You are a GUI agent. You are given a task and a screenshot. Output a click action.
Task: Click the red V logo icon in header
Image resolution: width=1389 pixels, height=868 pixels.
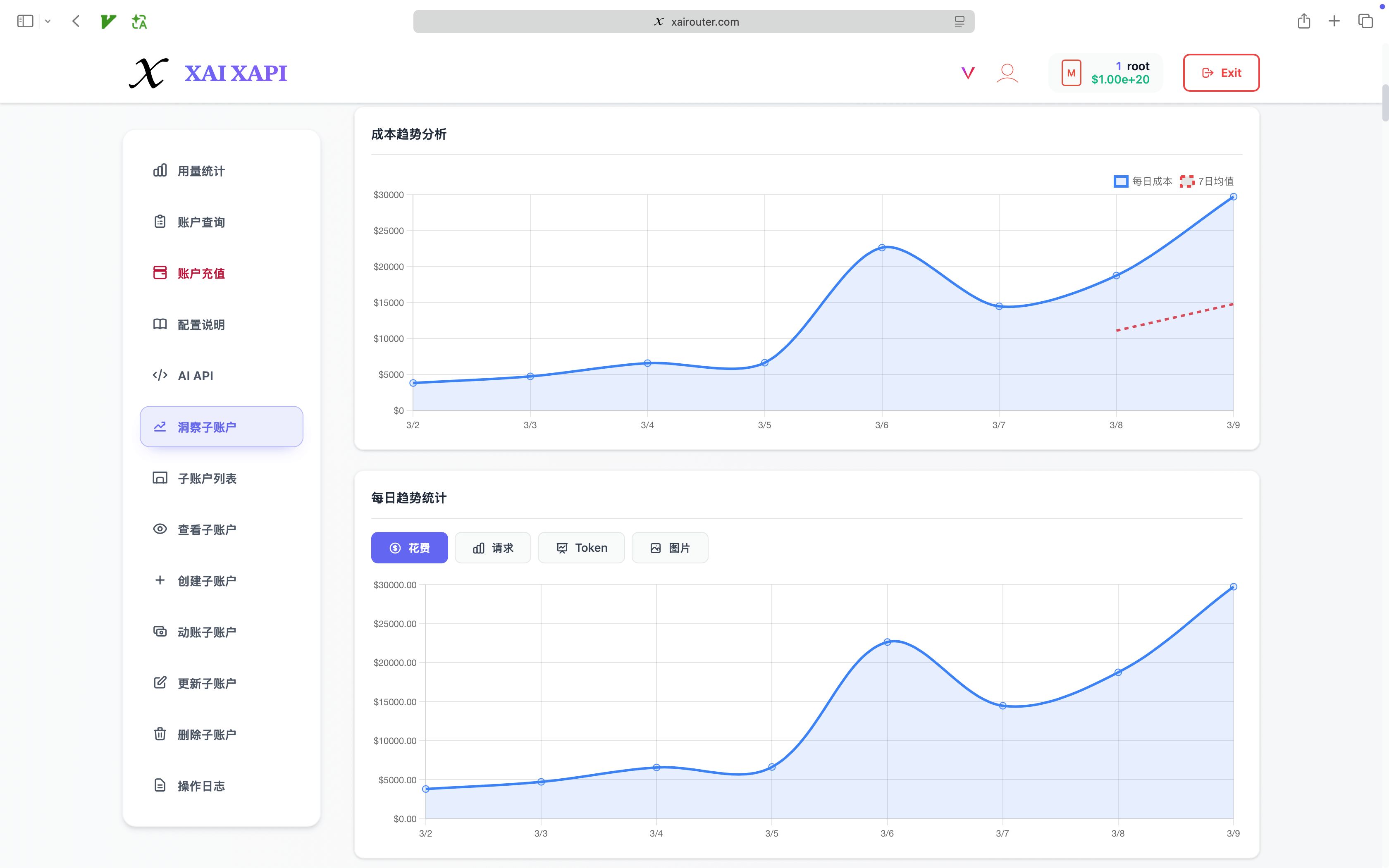968,73
